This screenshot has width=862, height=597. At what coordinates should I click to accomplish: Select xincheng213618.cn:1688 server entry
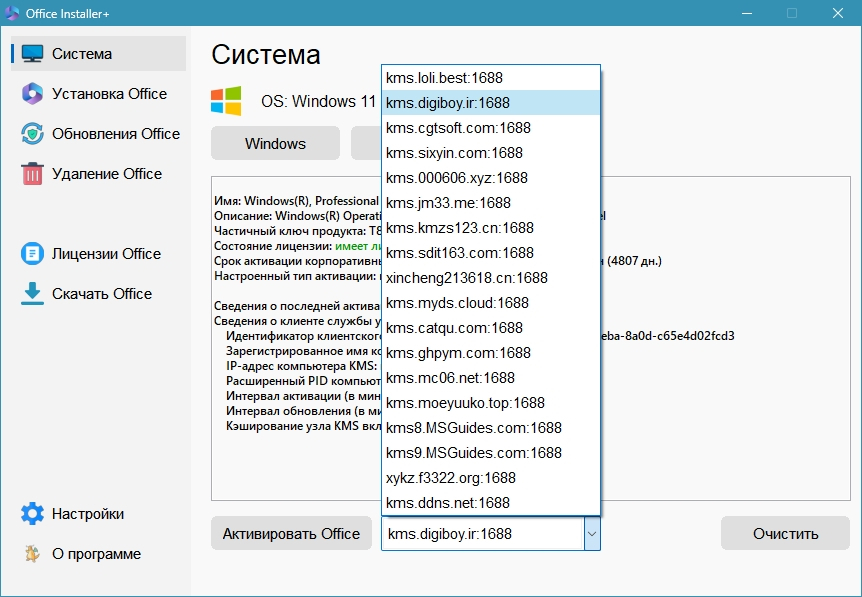pyautogui.click(x=490, y=278)
